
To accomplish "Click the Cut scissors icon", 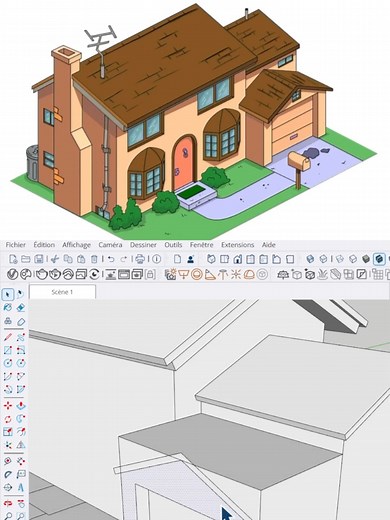I will click(55, 259).
